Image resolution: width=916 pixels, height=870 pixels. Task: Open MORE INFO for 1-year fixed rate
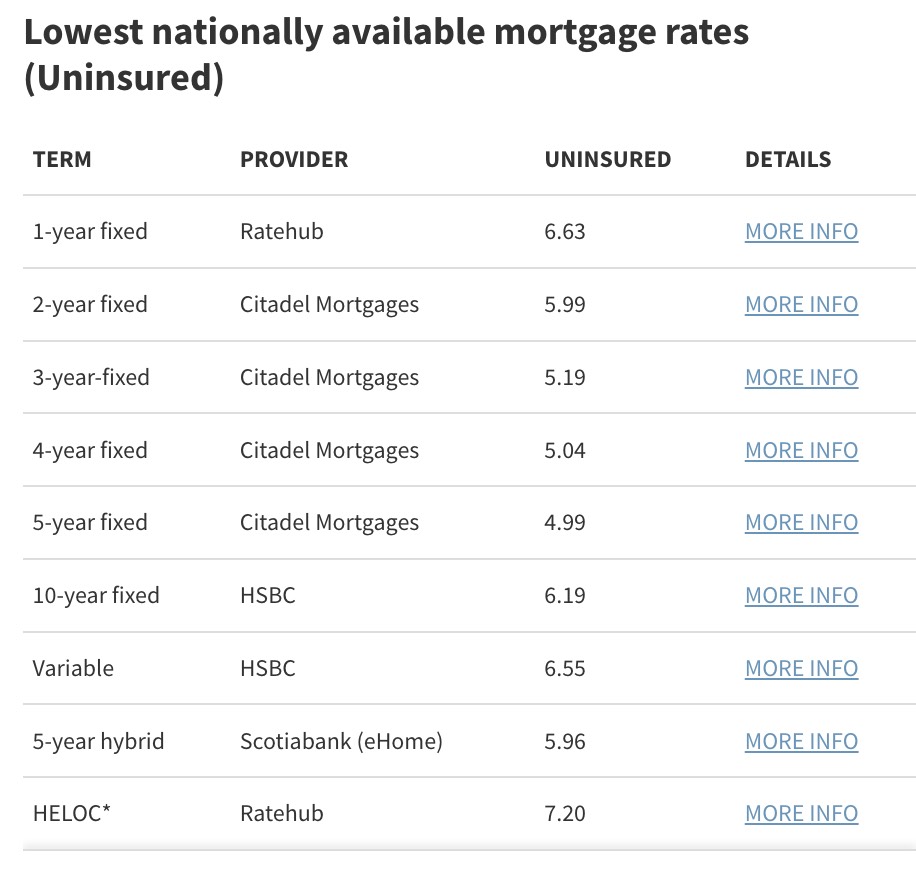[x=801, y=232]
